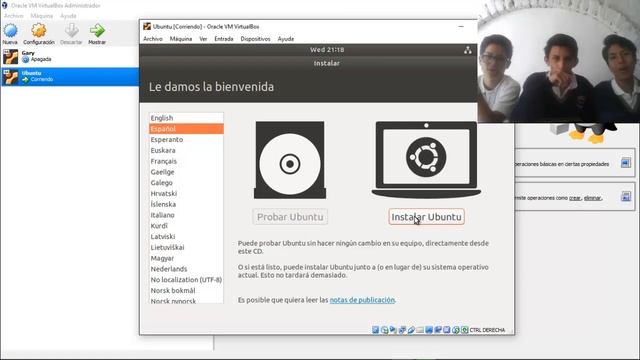Click the Wed 21:18 clock in top bar
The image size is (640, 360).
327,50
